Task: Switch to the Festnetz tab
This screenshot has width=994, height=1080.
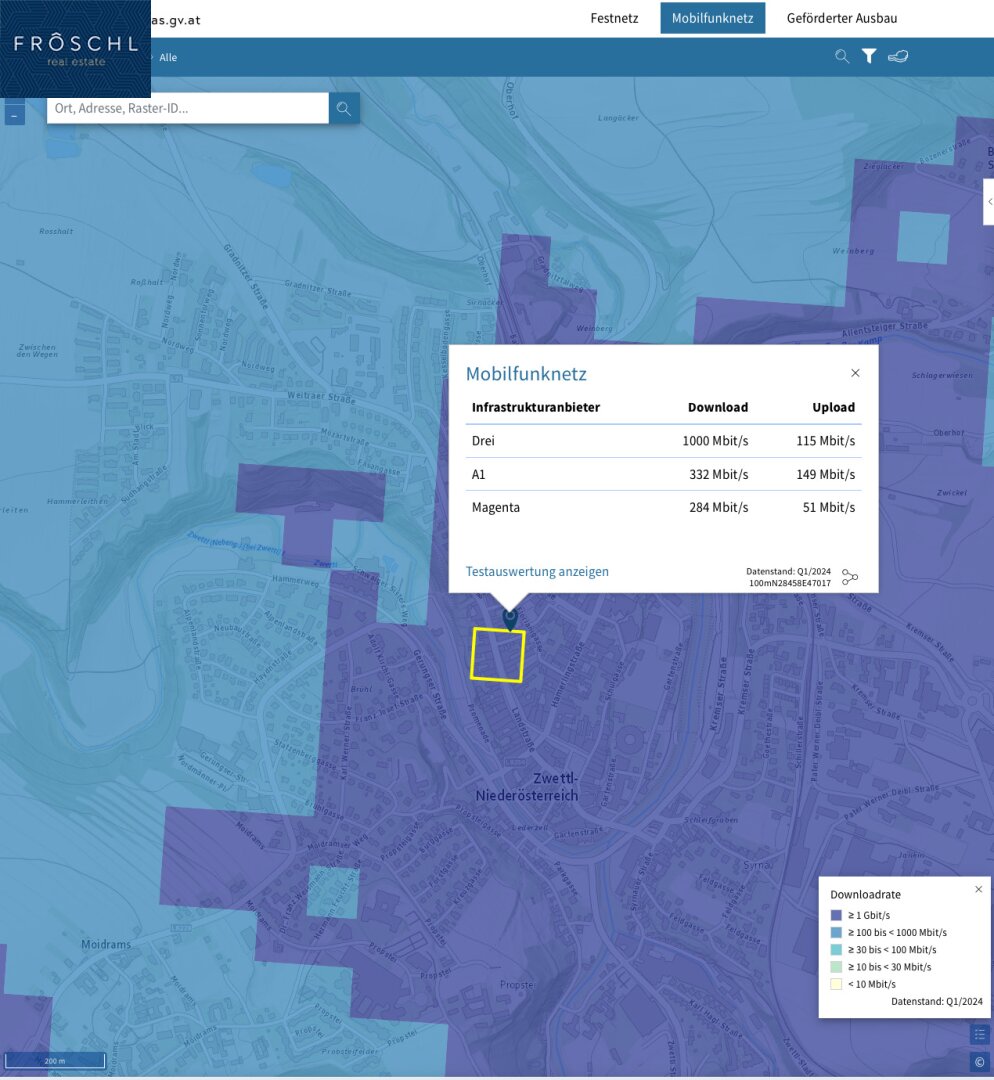Action: 614,19
